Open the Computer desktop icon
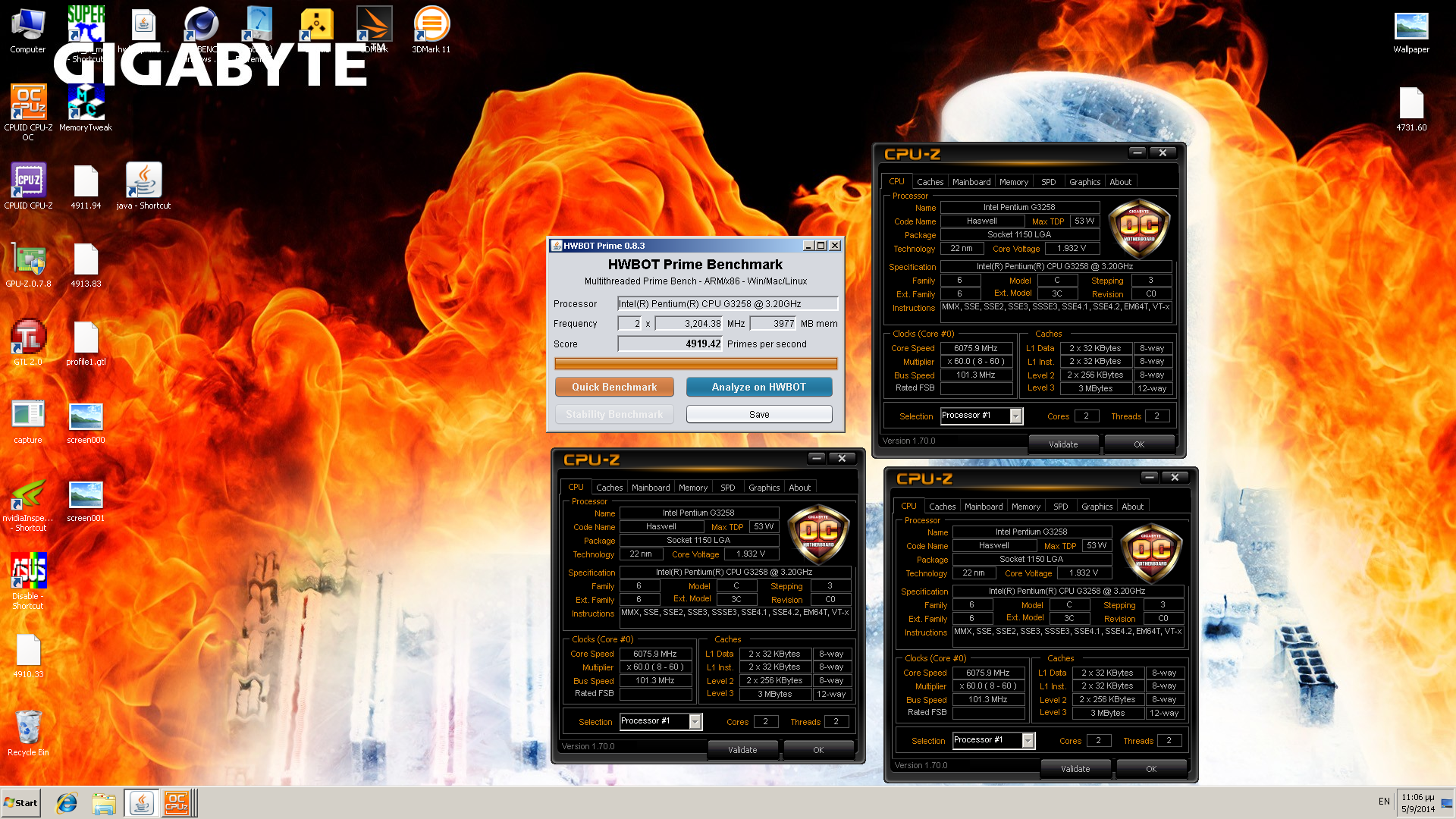This screenshot has height=819, width=1456. [28, 30]
